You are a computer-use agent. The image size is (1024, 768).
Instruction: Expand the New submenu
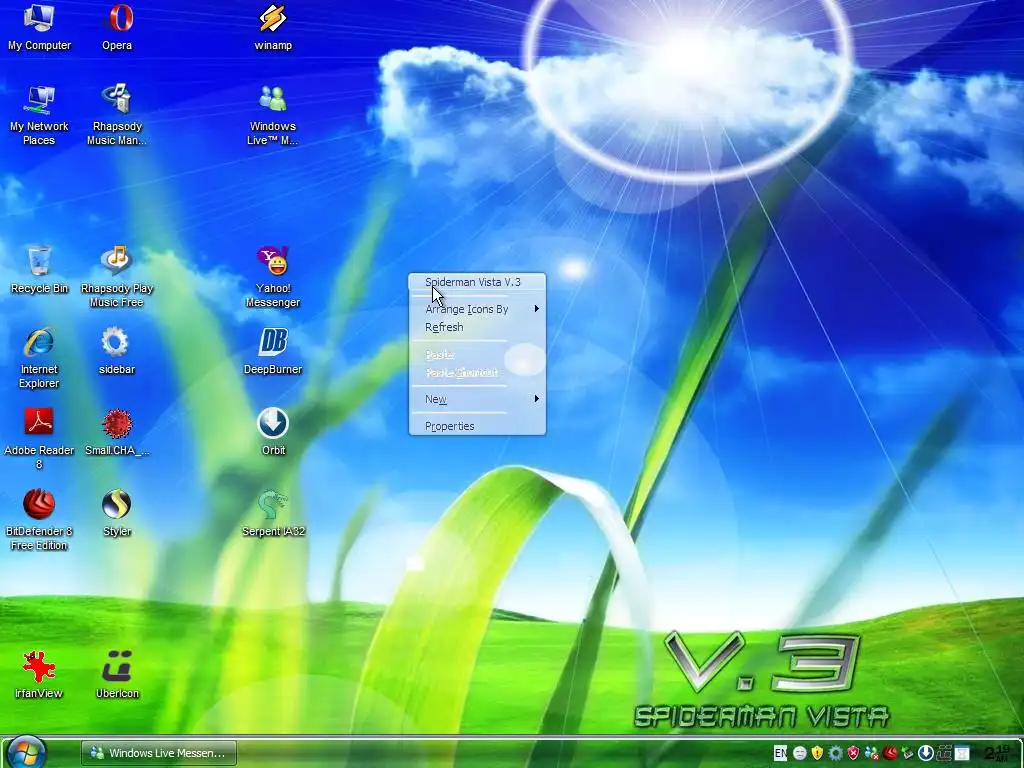click(x=477, y=399)
